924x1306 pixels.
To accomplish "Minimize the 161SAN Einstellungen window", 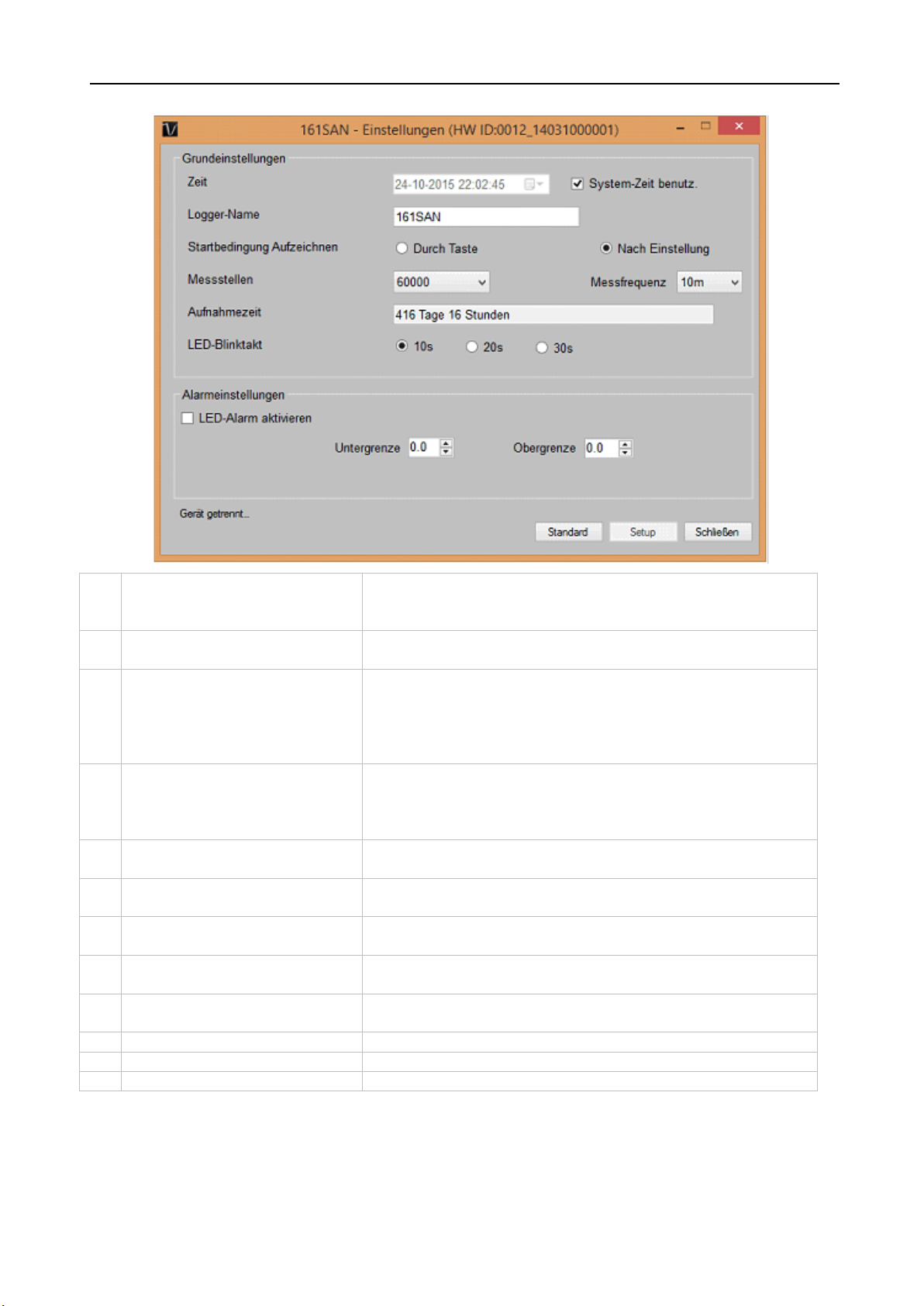I will point(680,128).
